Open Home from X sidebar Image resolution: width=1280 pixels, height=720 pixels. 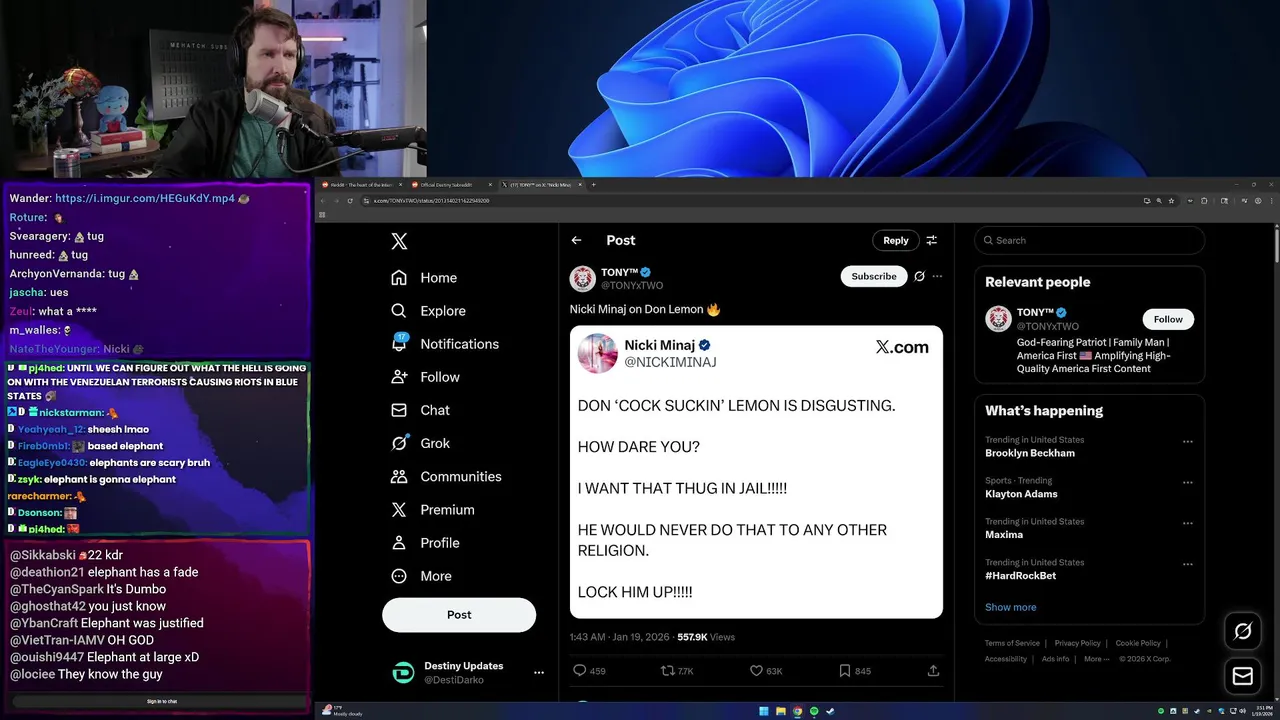424,278
